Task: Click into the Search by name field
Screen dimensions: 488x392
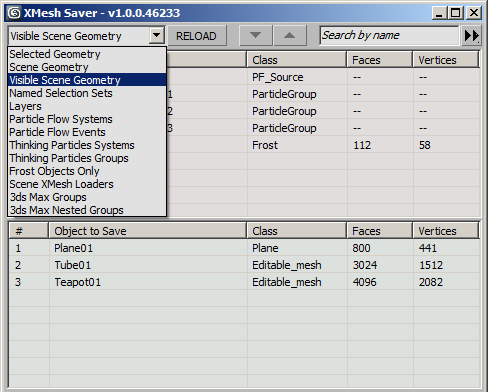Action: pyautogui.click(x=389, y=35)
